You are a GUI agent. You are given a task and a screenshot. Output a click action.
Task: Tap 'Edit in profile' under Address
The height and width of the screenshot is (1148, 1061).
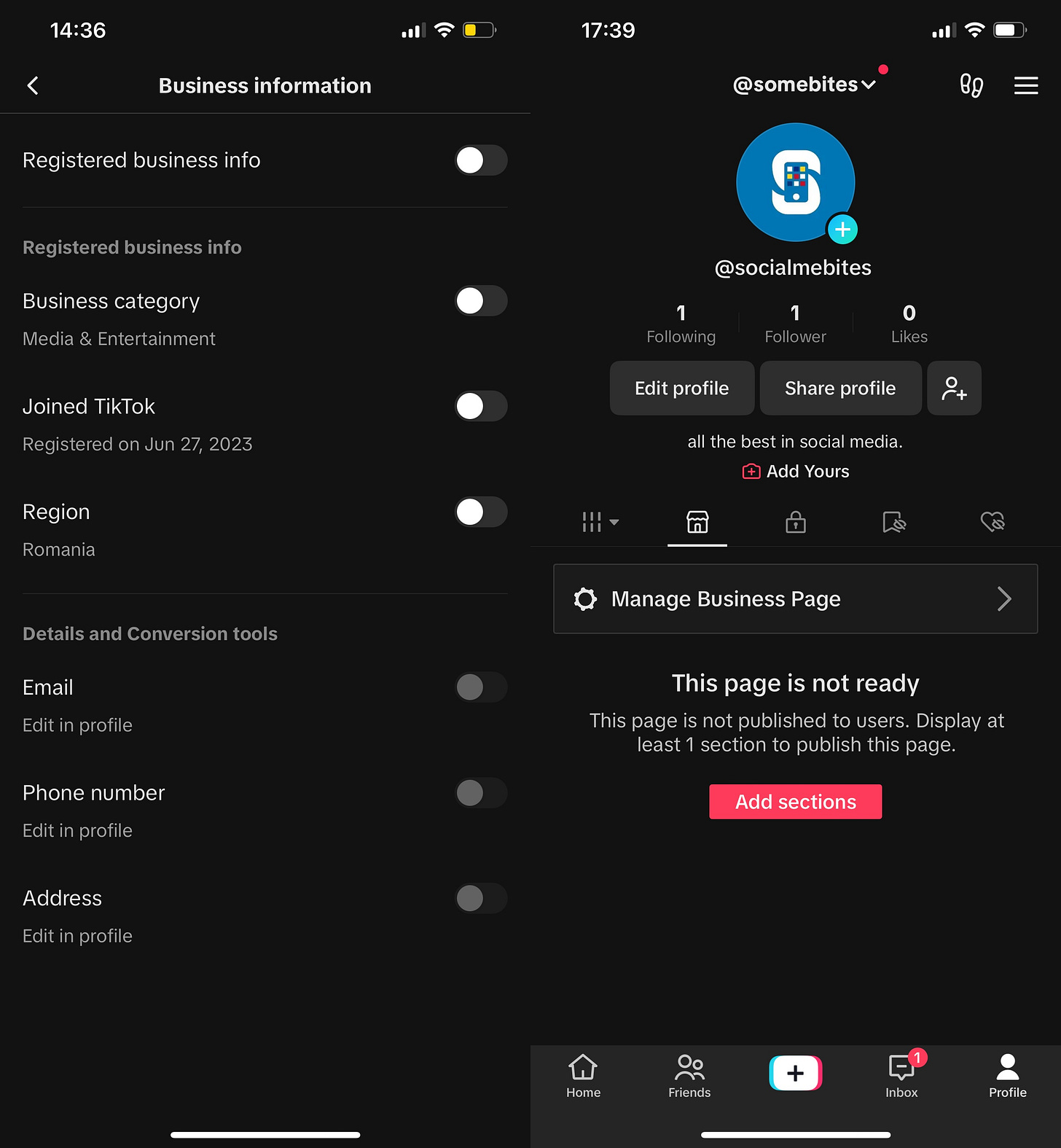77,937
